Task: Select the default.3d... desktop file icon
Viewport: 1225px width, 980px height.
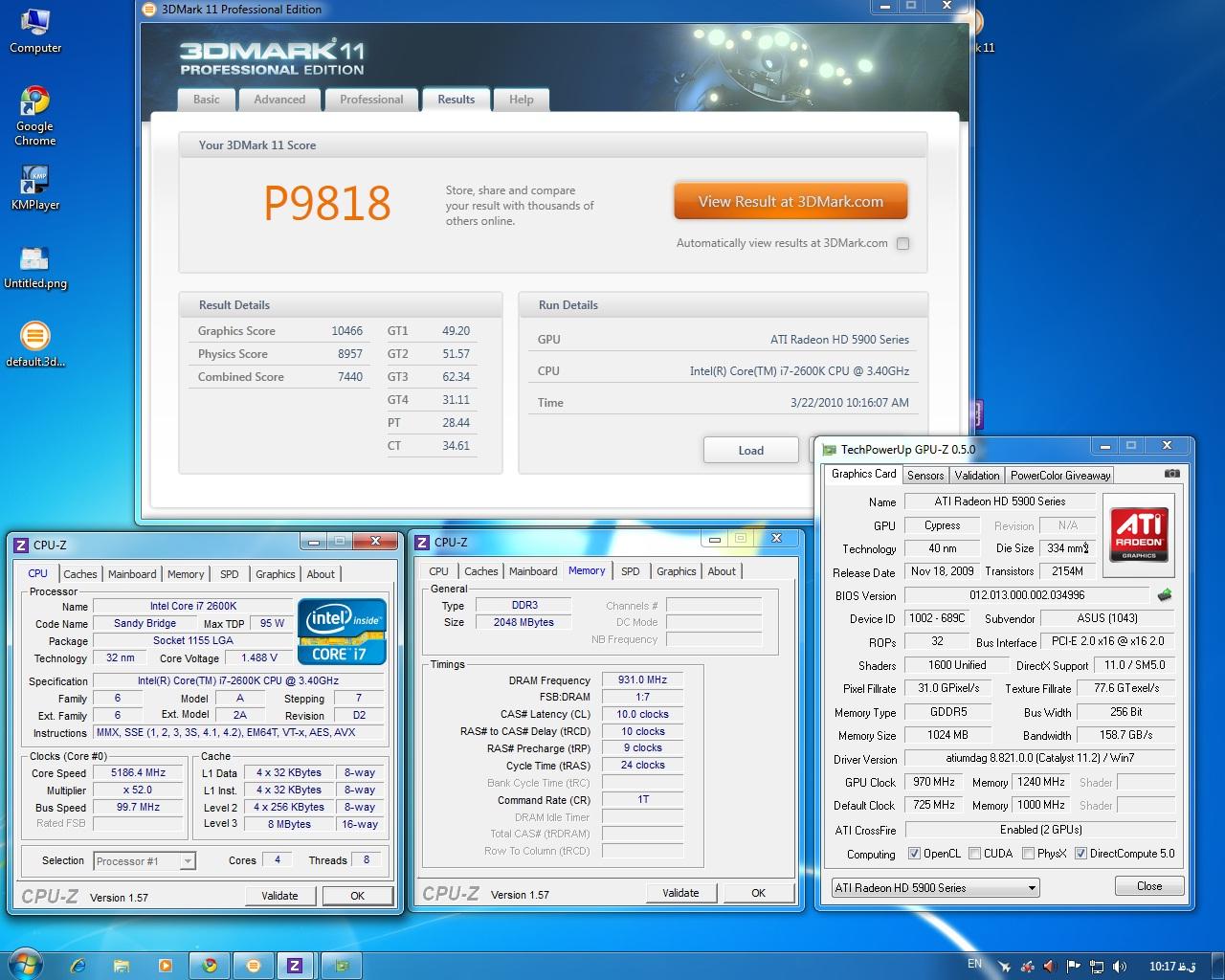Action: coord(35,345)
